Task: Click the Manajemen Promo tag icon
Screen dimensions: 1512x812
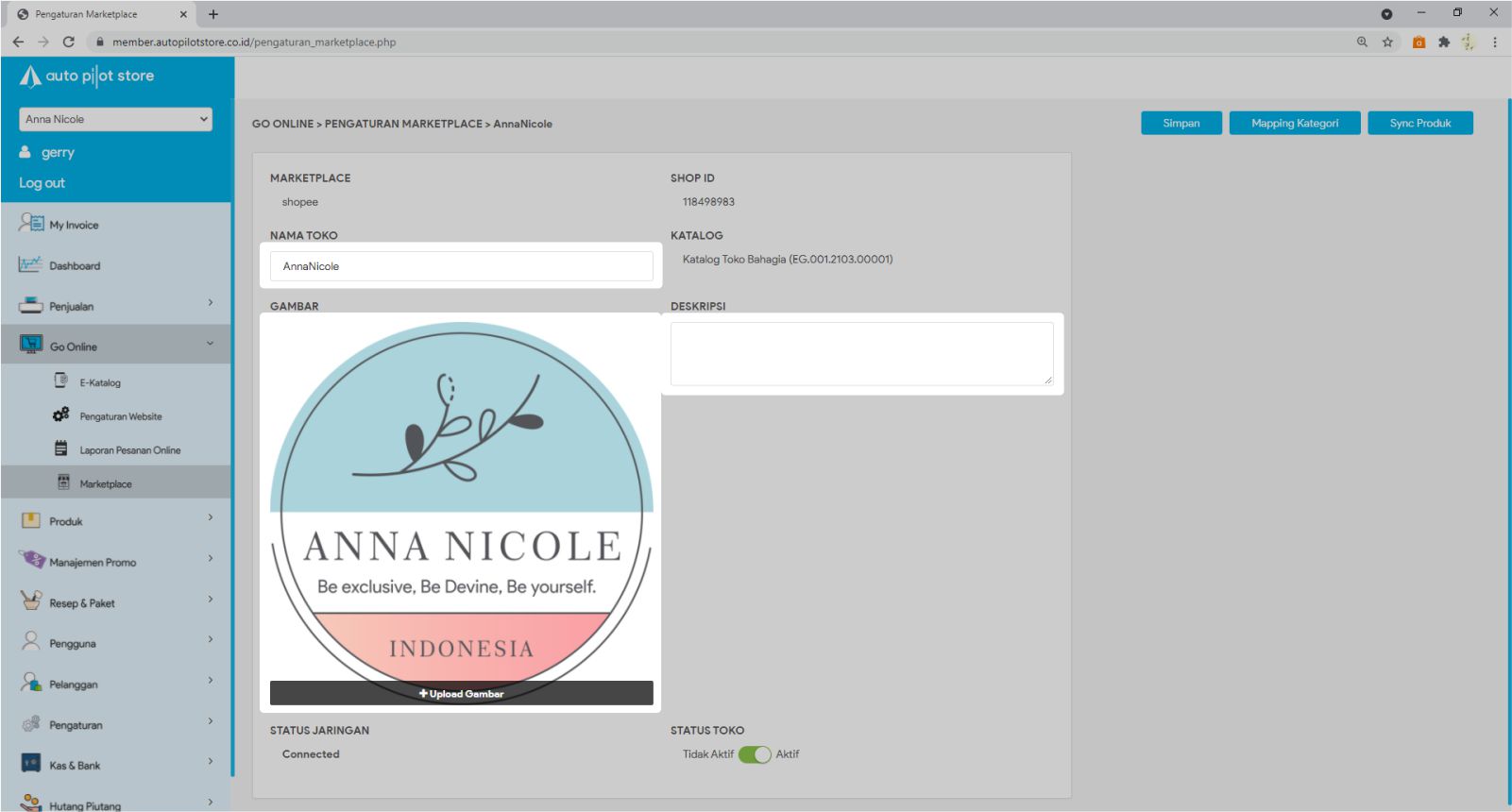Action: pos(31,560)
